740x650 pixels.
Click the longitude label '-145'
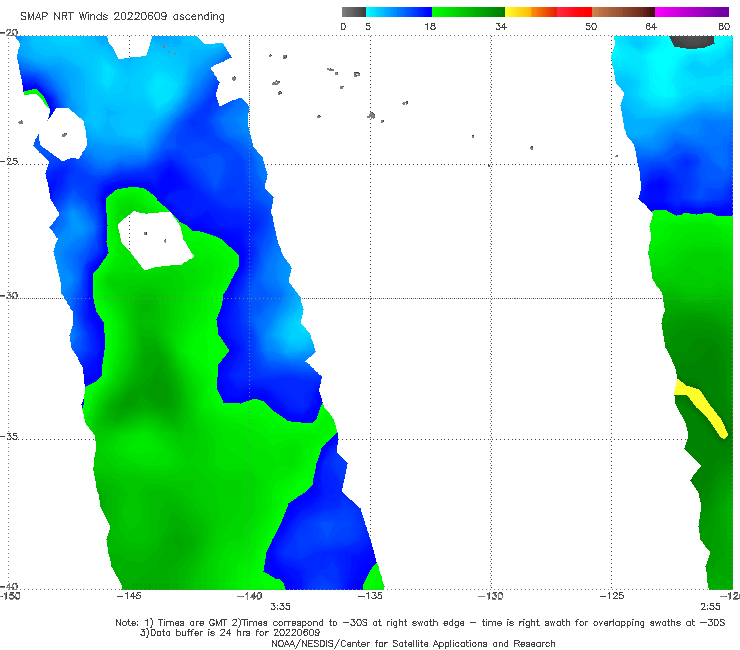(129, 596)
